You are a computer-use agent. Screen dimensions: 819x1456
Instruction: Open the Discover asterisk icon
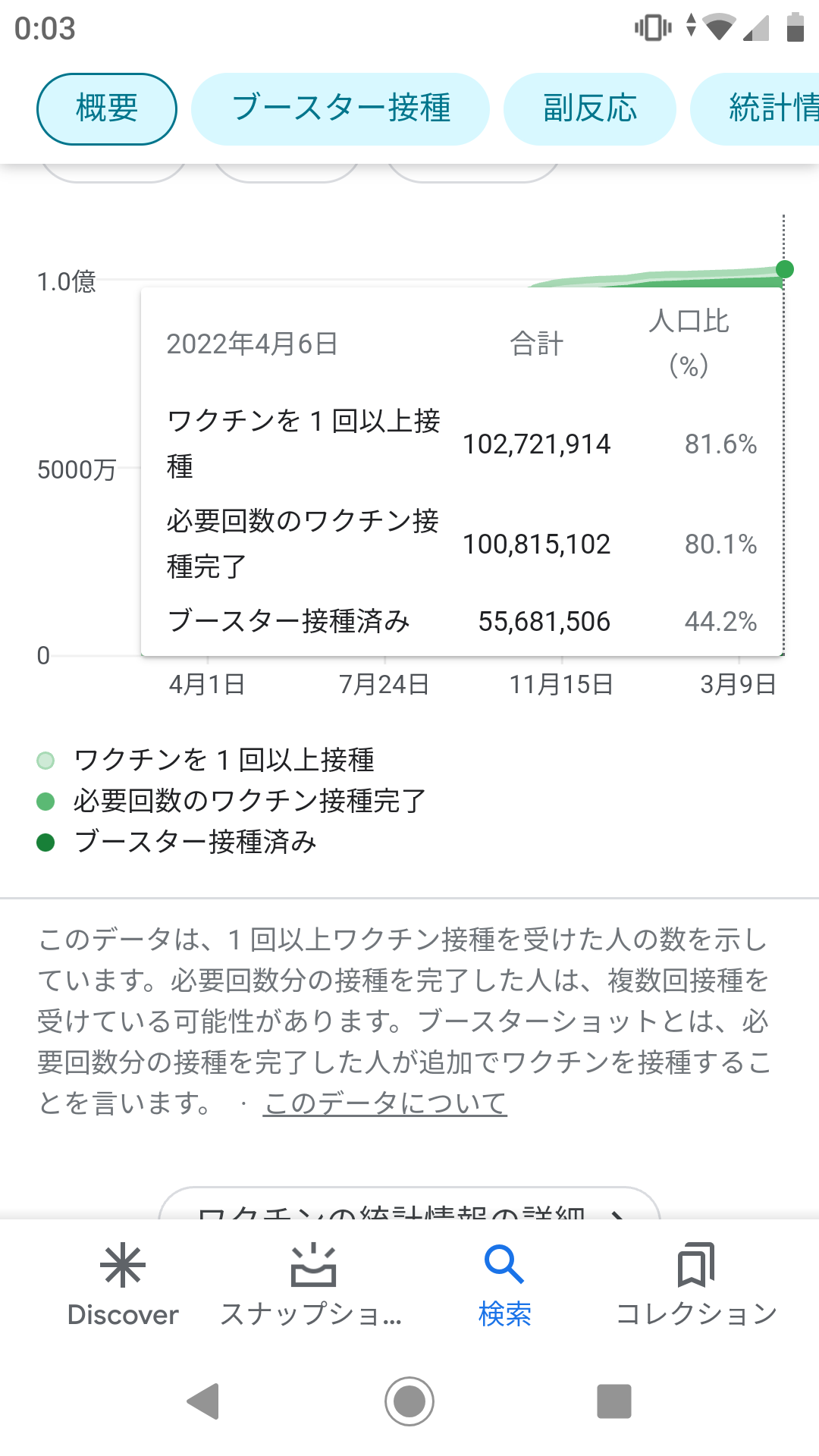[x=122, y=1265]
